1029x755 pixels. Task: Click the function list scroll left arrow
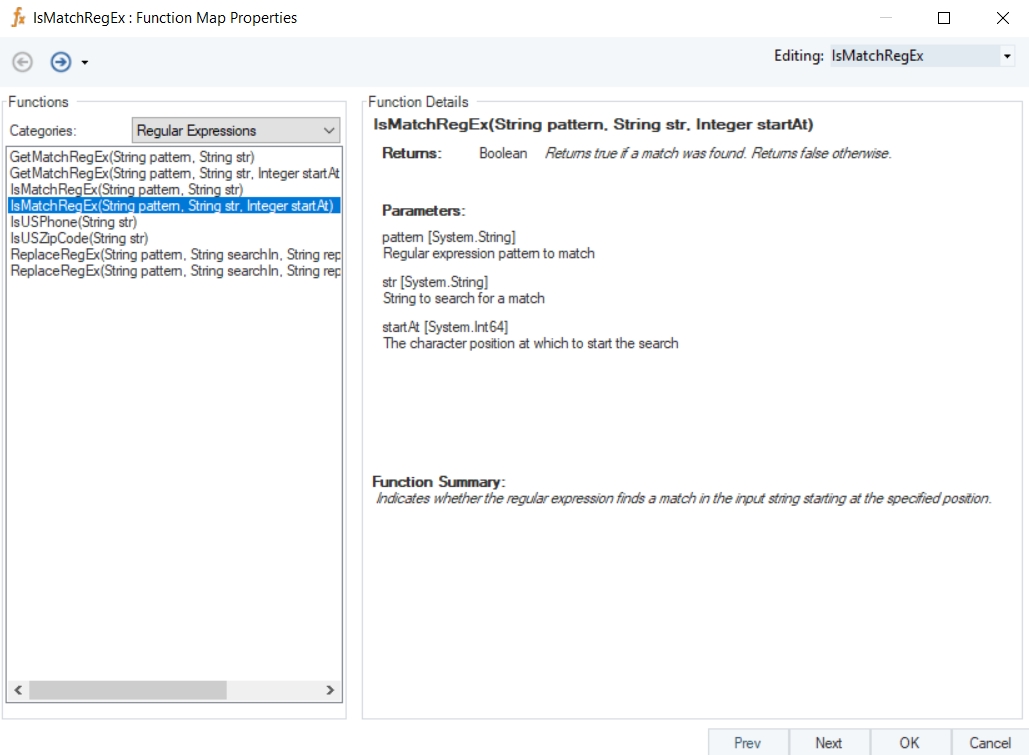[x=17, y=691]
